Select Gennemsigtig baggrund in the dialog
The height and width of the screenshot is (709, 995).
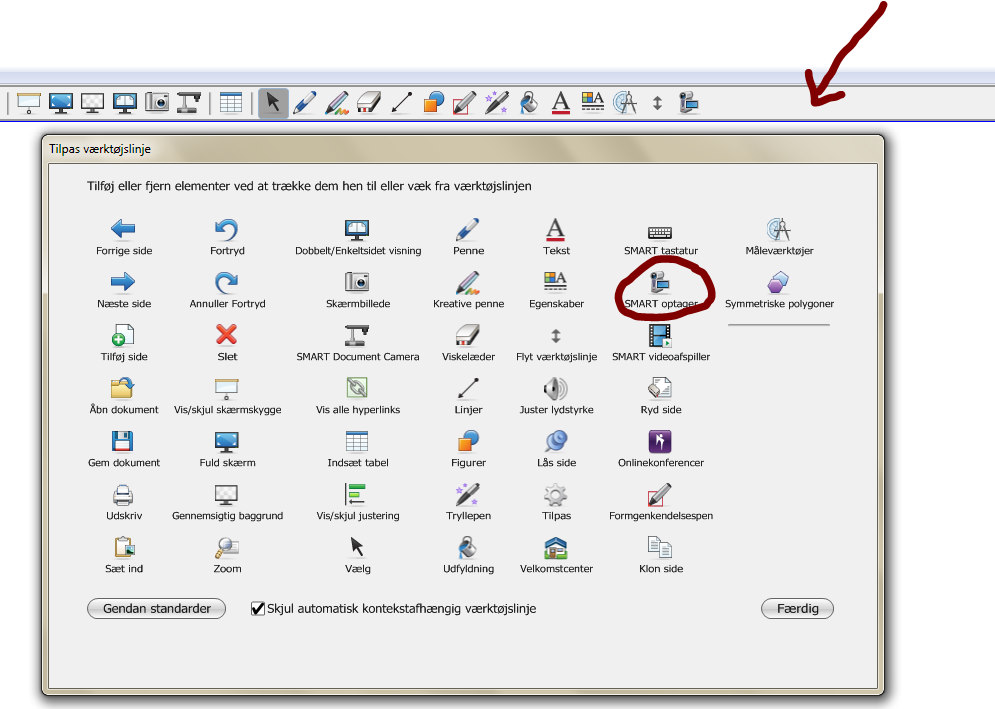coord(227,494)
